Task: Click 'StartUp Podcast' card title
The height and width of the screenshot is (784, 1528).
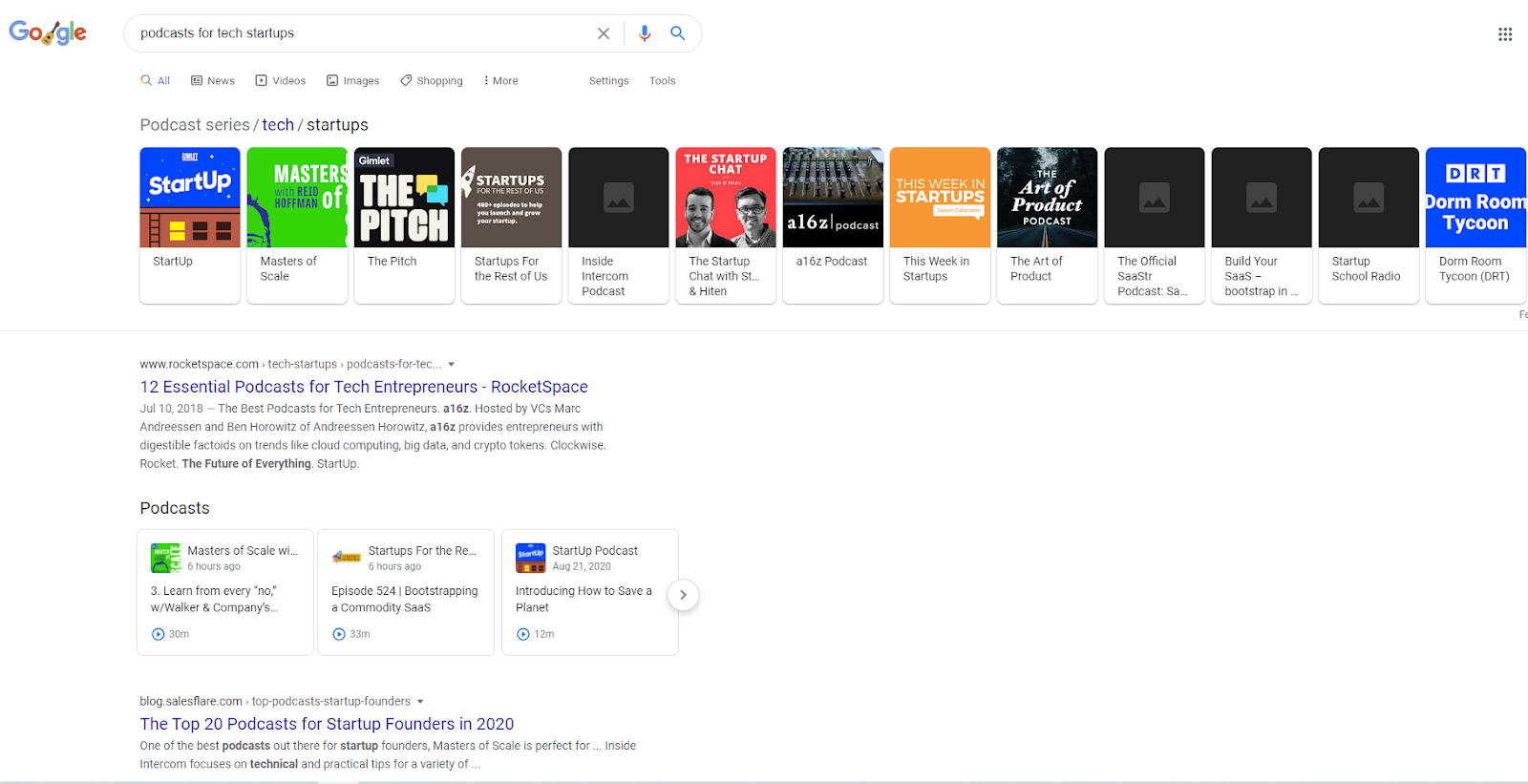Action: tap(595, 551)
